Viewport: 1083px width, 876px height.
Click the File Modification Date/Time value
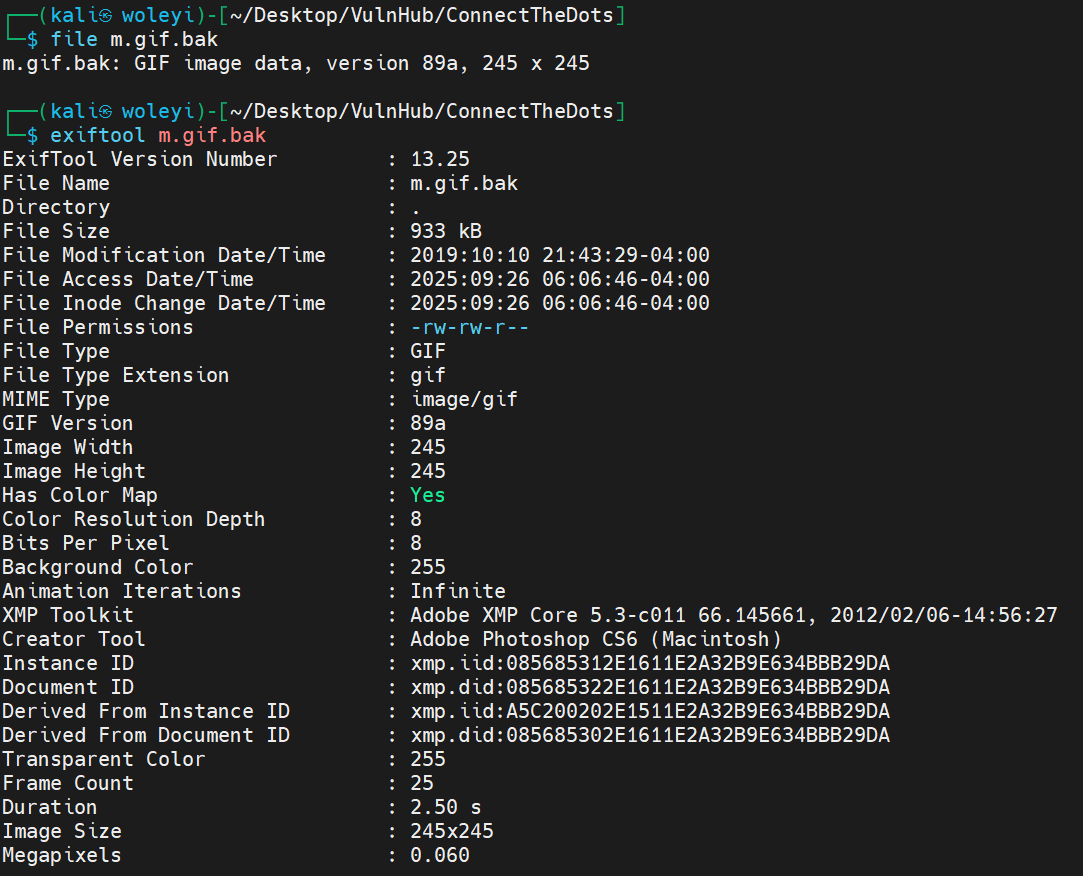(x=560, y=255)
